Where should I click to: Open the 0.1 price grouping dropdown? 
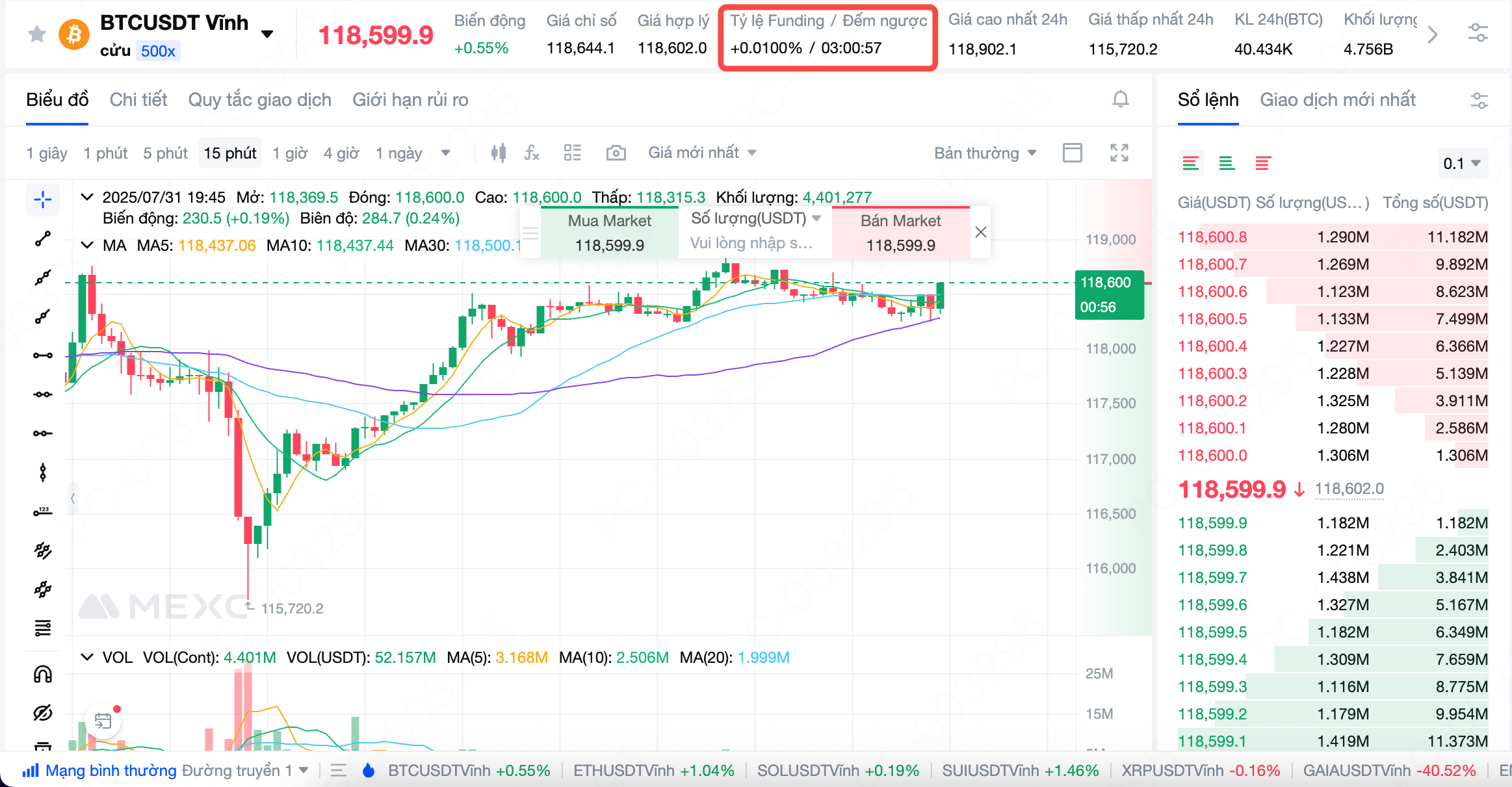1462,163
